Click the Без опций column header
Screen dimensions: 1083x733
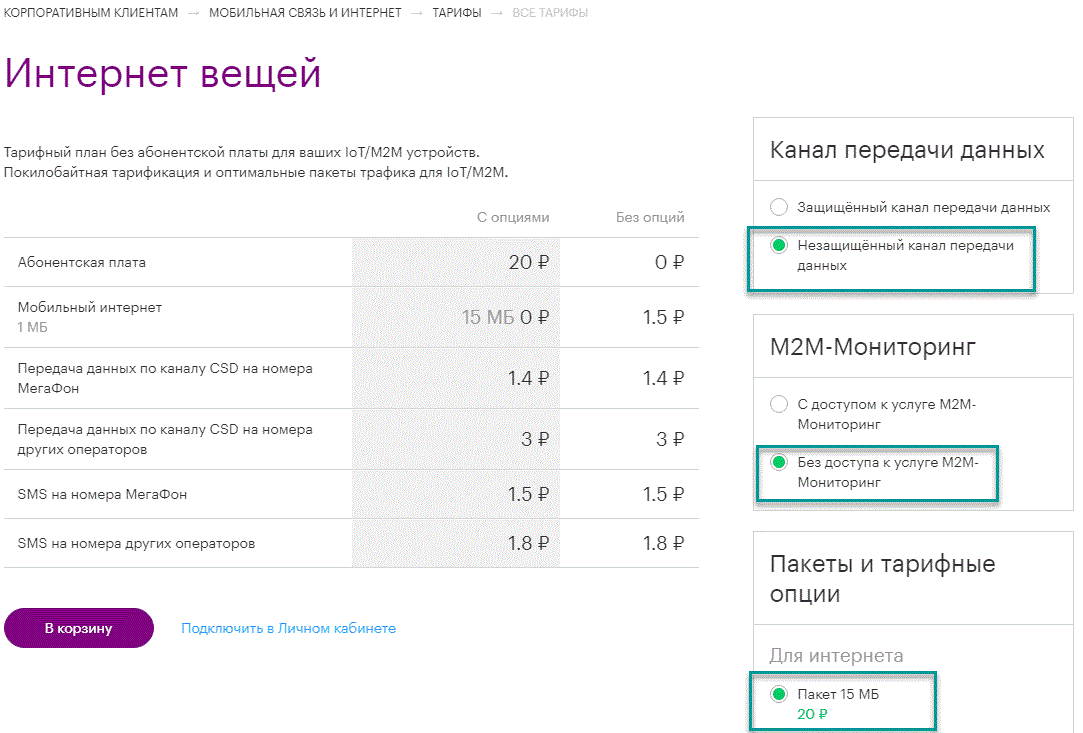click(650, 217)
